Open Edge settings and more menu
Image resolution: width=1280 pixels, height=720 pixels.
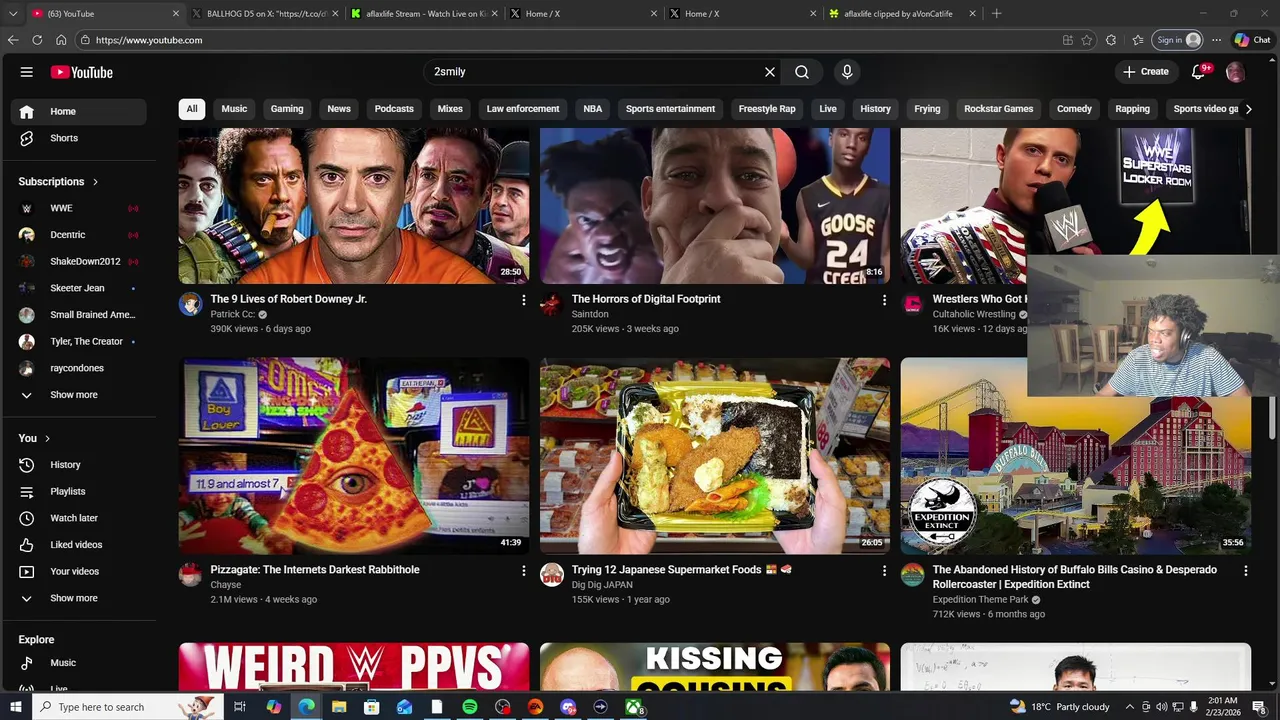(1216, 40)
